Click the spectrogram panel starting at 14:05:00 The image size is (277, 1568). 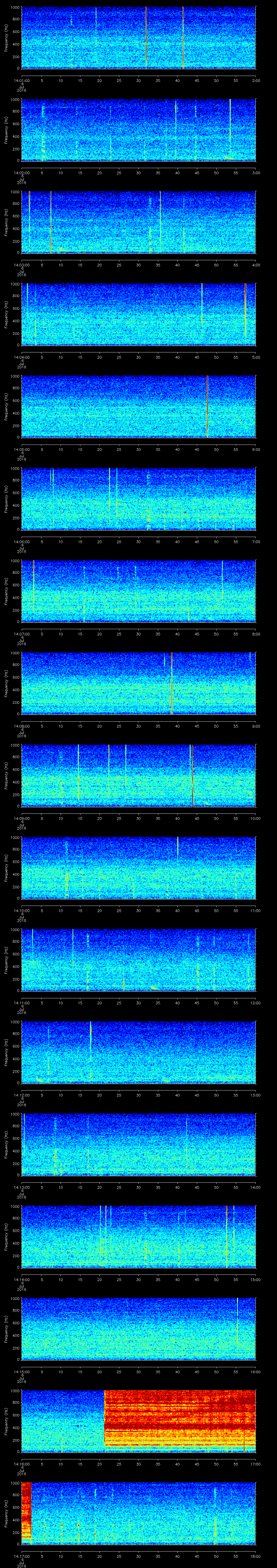pyautogui.click(x=139, y=407)
